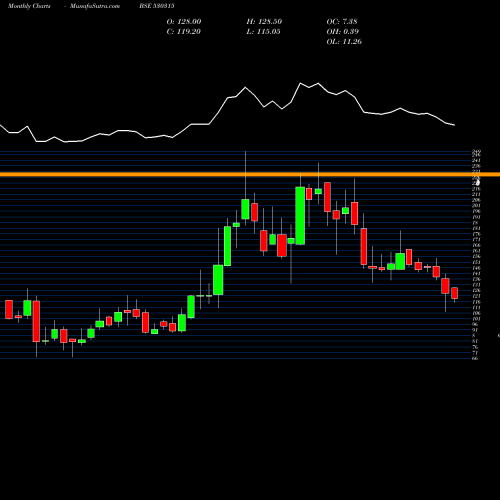Select the "OH: 0.39" reading
This screenshot has height=500, width=500.
pos(343,31)
